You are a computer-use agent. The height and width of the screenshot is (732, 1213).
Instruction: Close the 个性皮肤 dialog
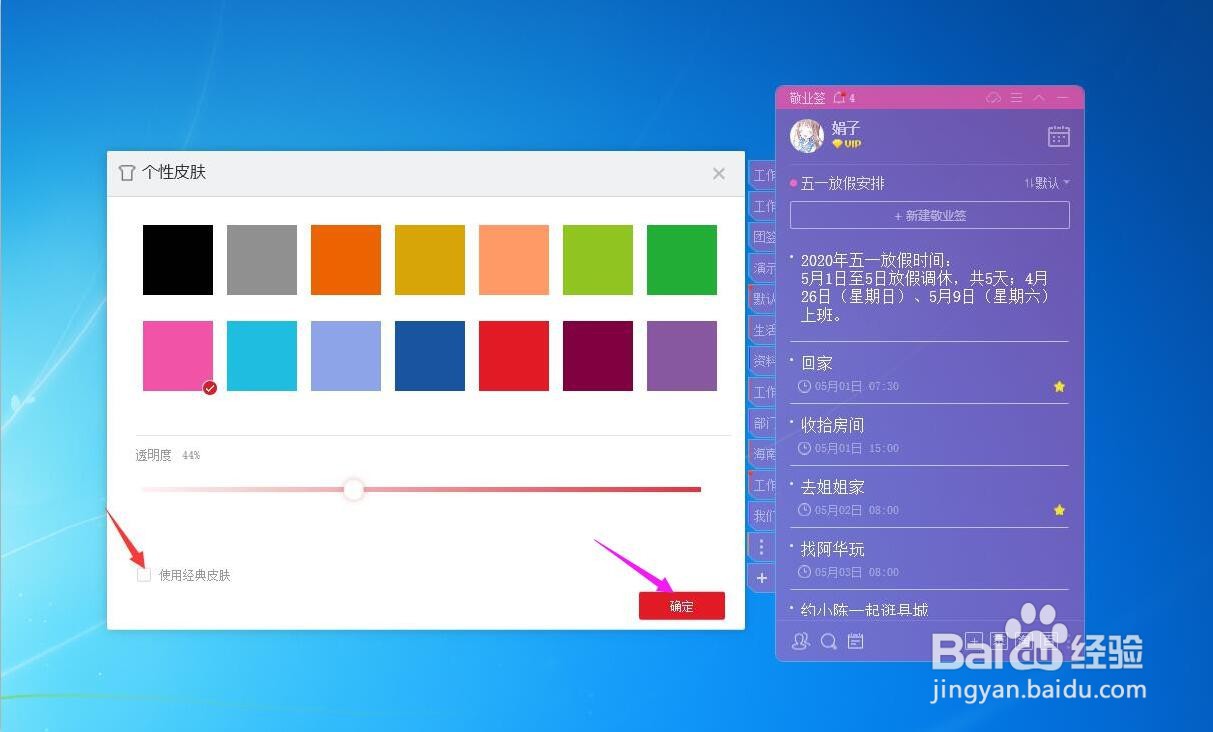pyautogui.click(x=719, y=173)
